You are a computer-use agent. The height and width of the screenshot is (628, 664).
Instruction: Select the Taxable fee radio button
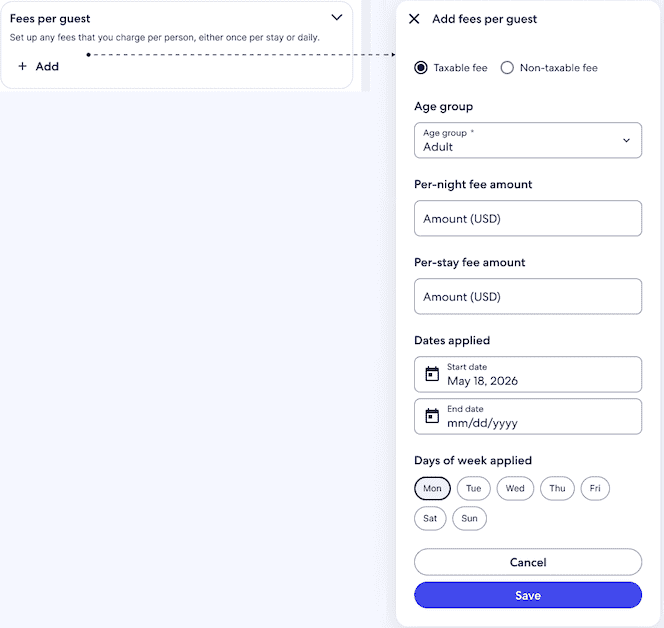click(422, 68)
